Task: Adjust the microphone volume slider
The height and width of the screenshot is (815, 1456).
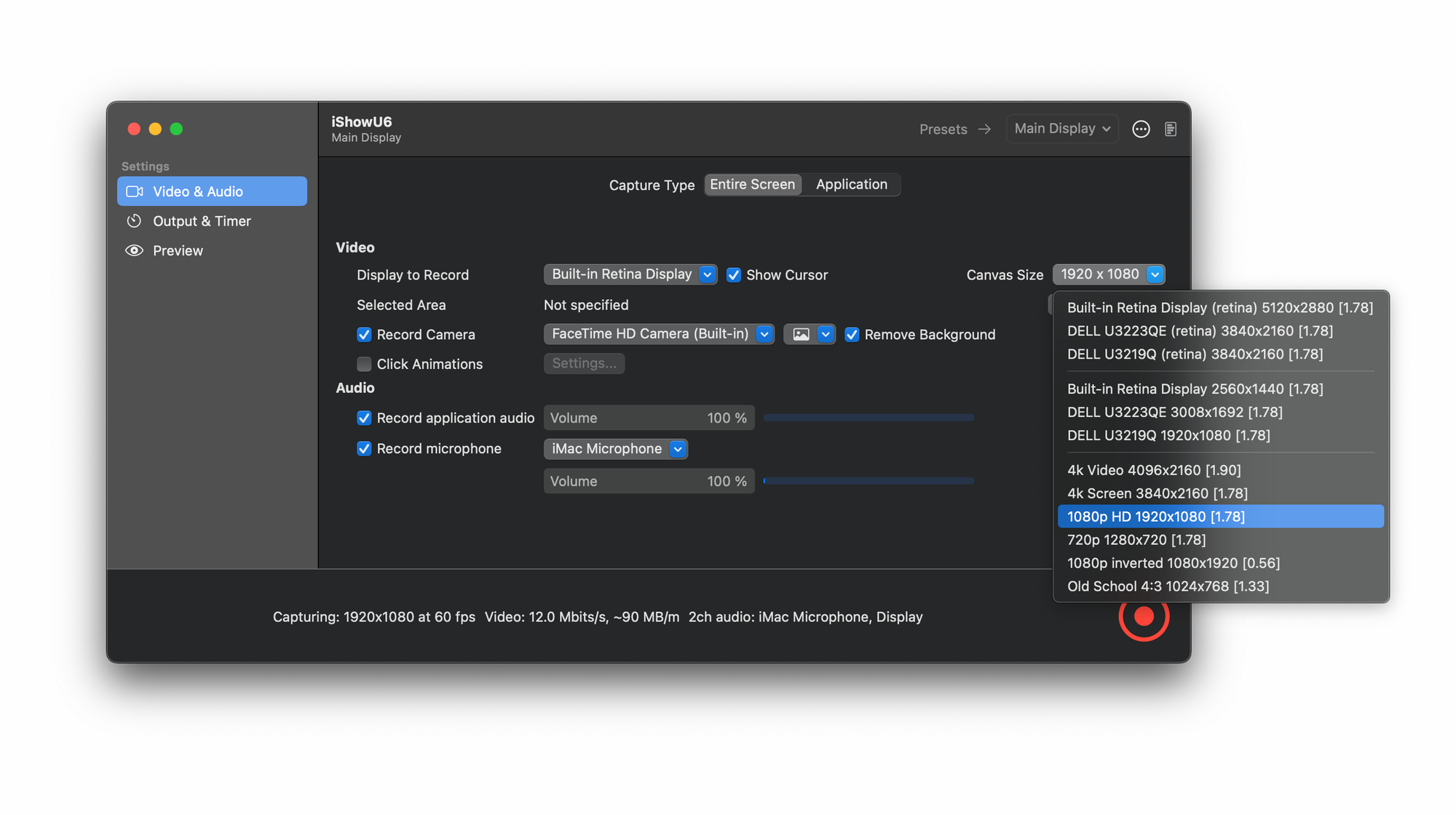Action: pyautogui.click(x=869, y=481)
